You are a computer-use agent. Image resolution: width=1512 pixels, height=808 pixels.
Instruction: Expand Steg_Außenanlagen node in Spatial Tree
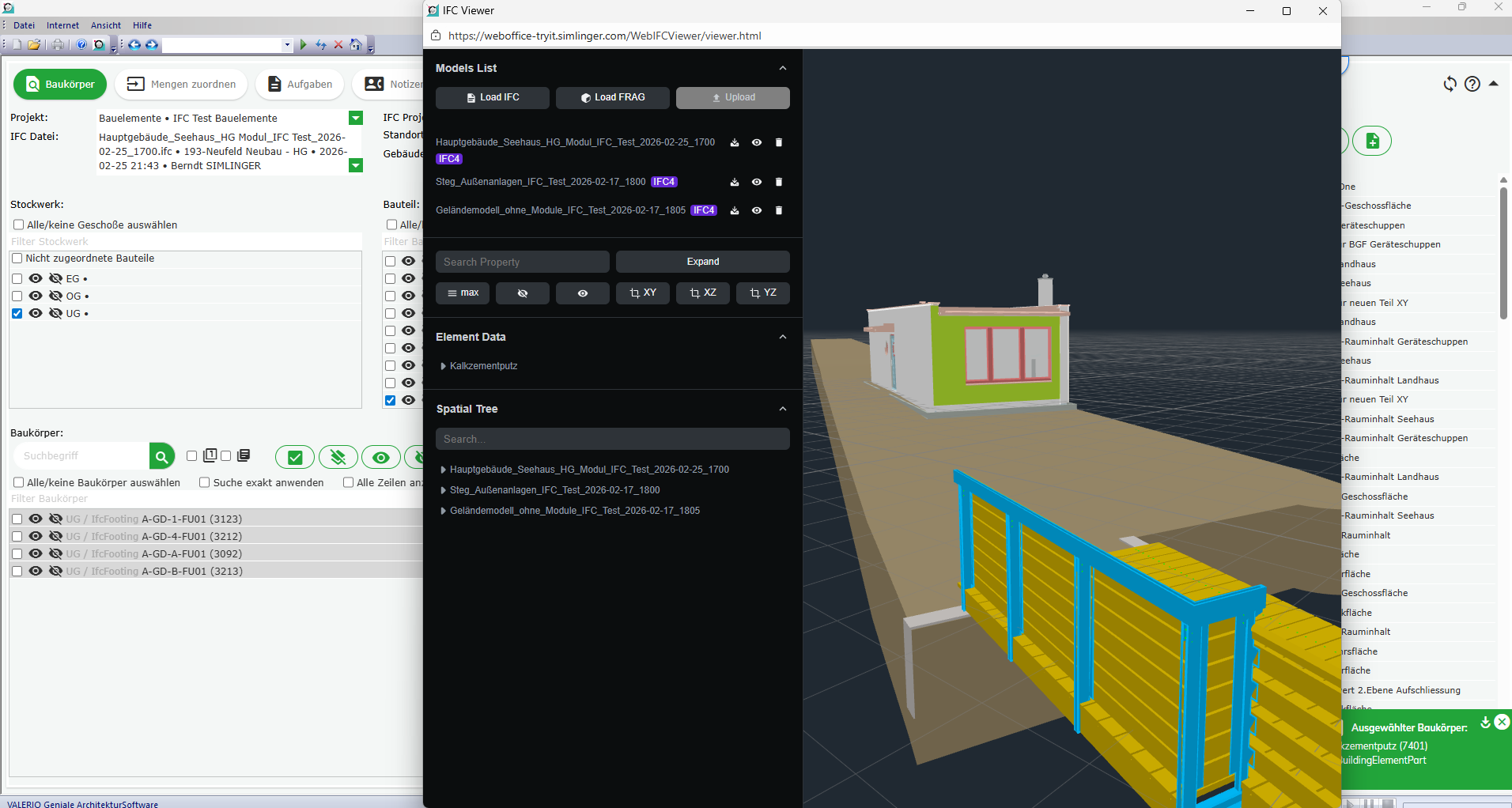click(x=444, y=490)
